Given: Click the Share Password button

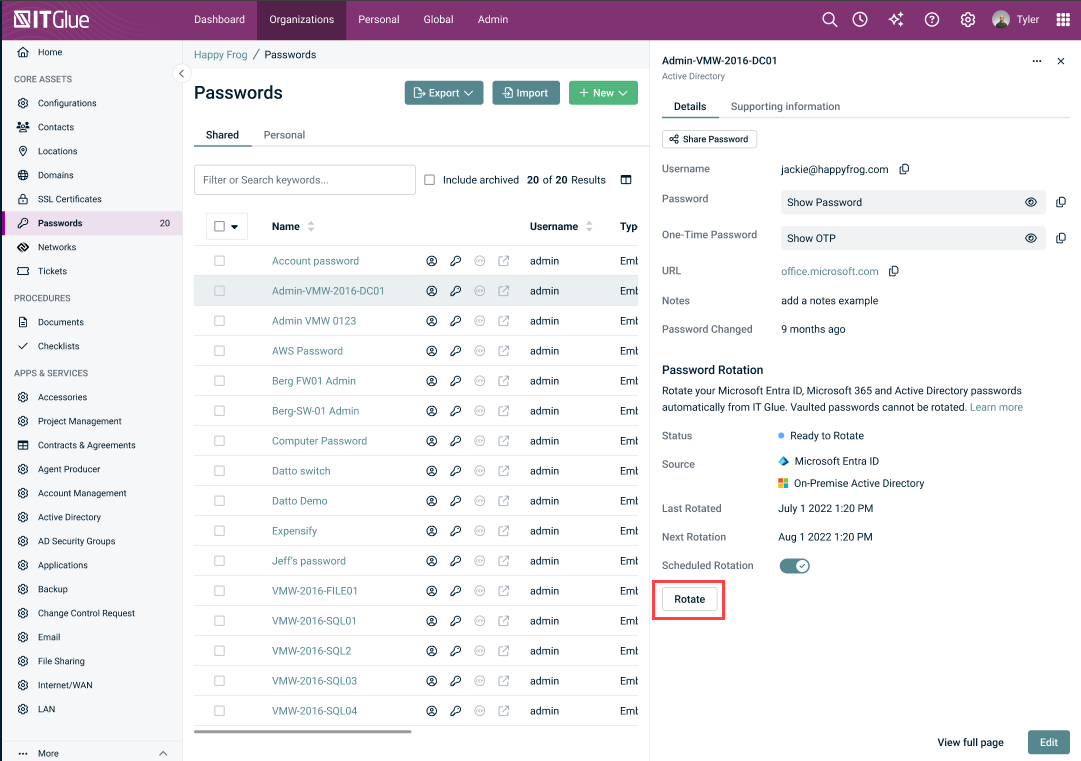Looking at the screenshot, I should click(x=709, y=139).
